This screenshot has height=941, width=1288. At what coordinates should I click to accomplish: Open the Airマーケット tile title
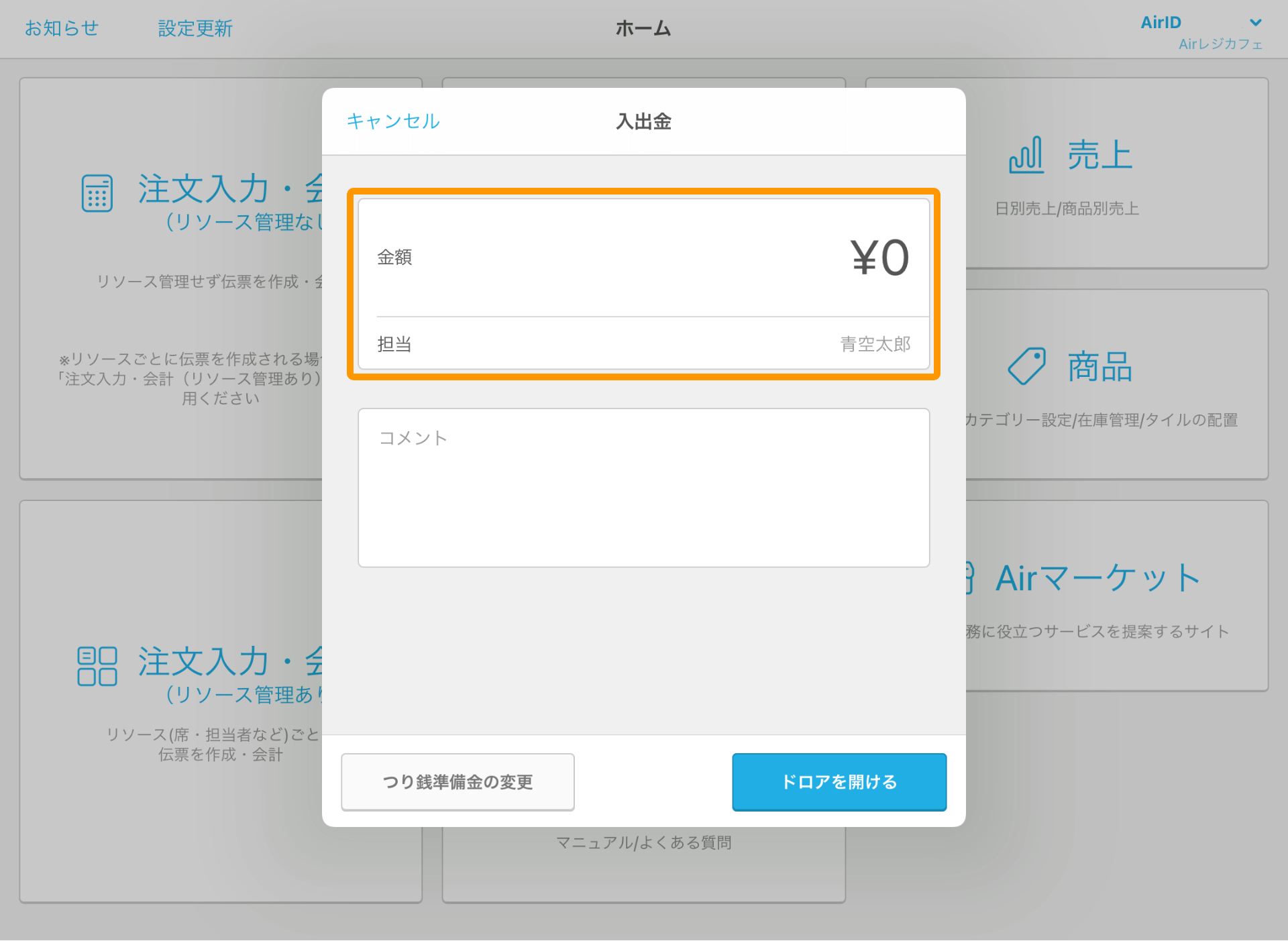[x=1098, y=577]
